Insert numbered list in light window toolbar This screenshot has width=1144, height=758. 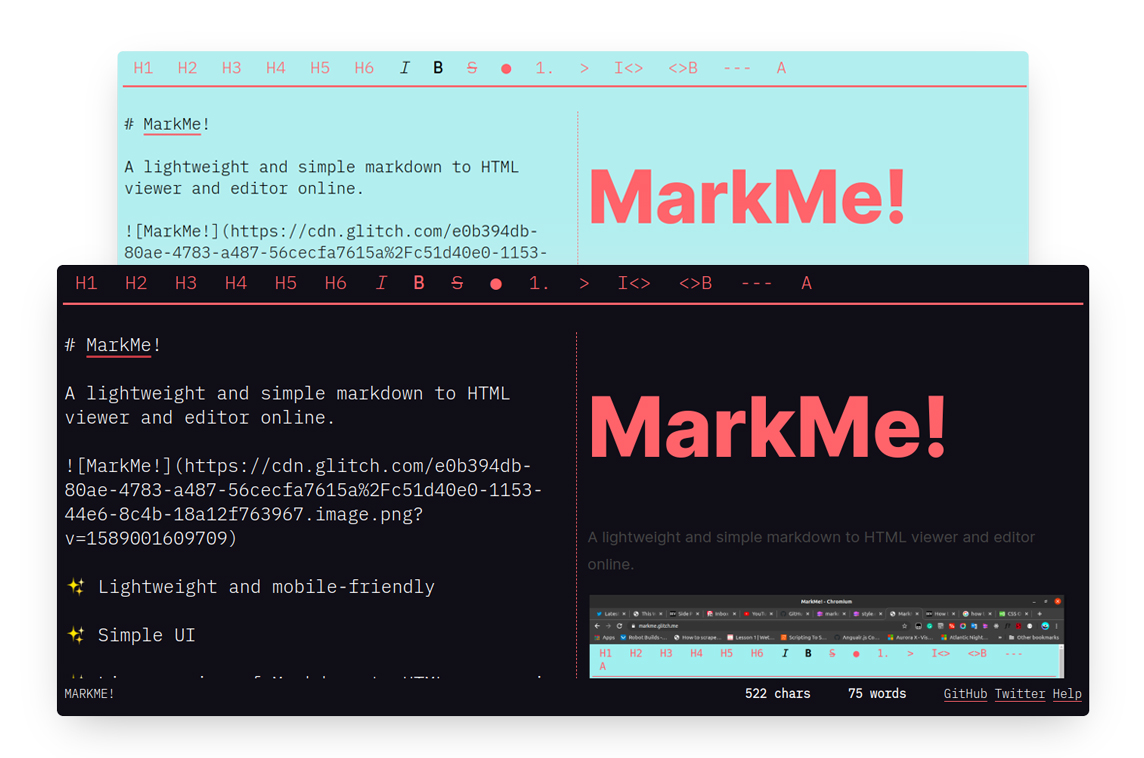click(544, 68)
